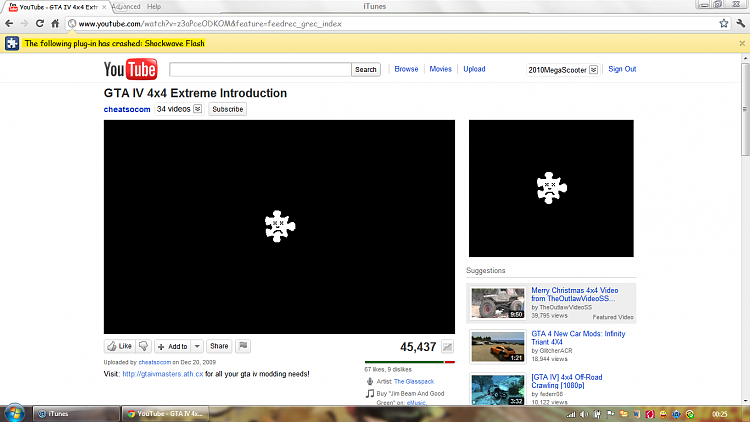Image resolution: width=750 pixels, height=422 pixels.
Task: Close the YouTube browser tab
Action: 104,7
